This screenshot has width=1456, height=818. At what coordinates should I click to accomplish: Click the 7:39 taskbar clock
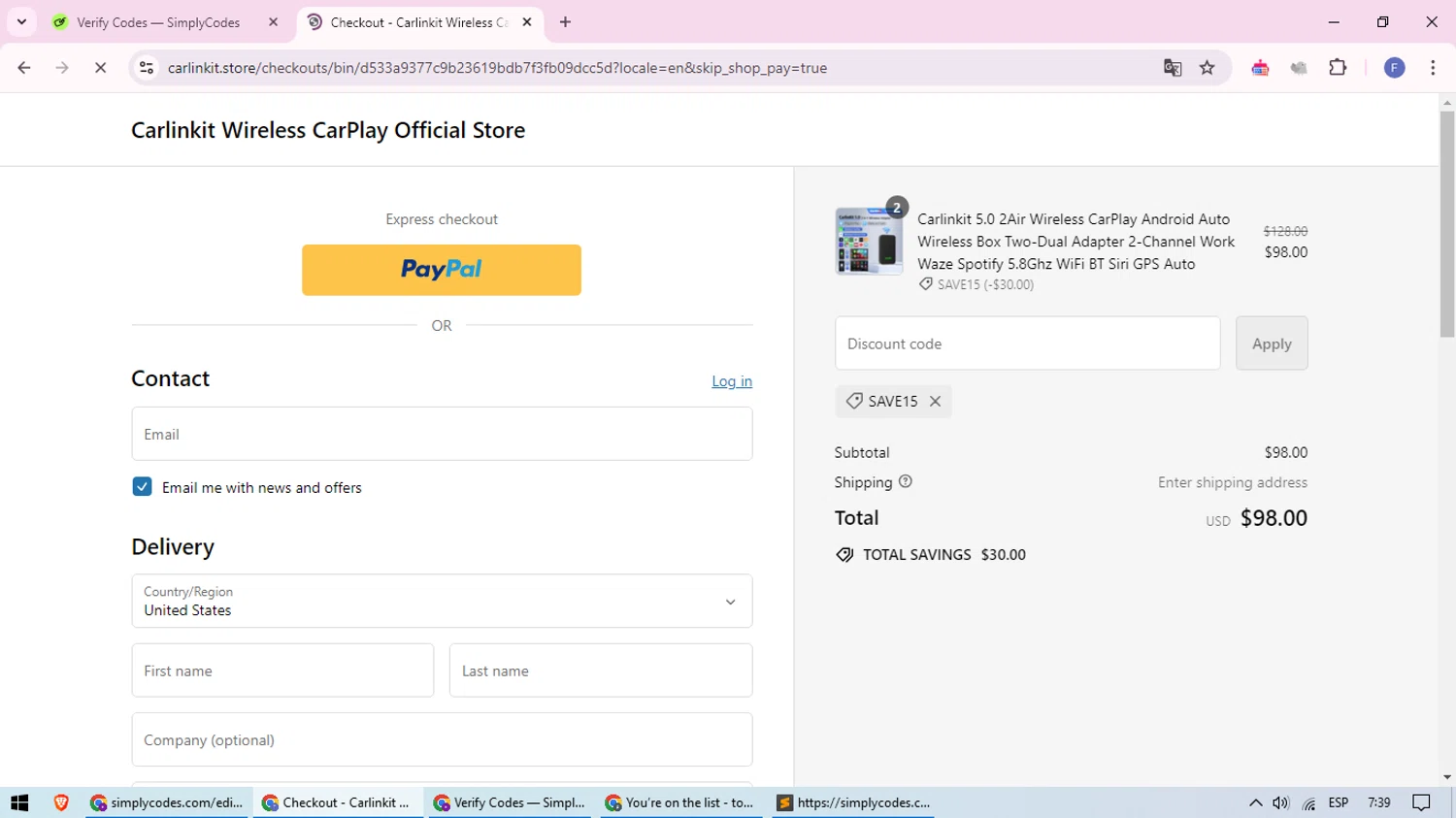pyautogui.click(x=1379, y=802)
